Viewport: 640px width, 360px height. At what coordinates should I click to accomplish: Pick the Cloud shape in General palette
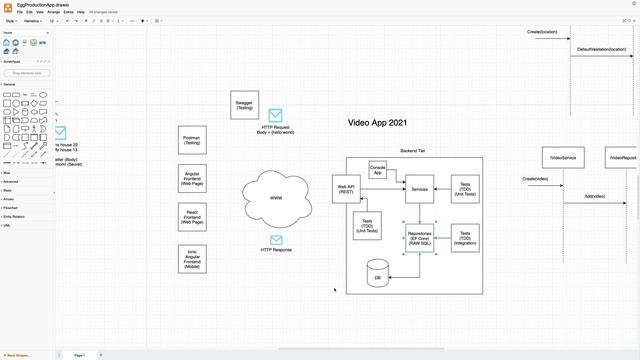click(34, 112)
